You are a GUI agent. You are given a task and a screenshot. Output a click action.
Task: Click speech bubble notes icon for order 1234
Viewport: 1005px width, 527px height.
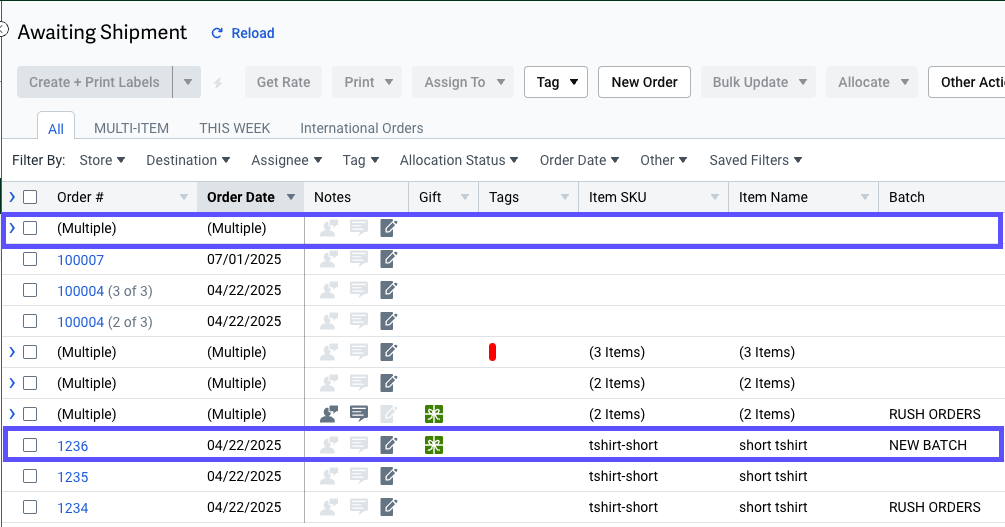point(359,507)
